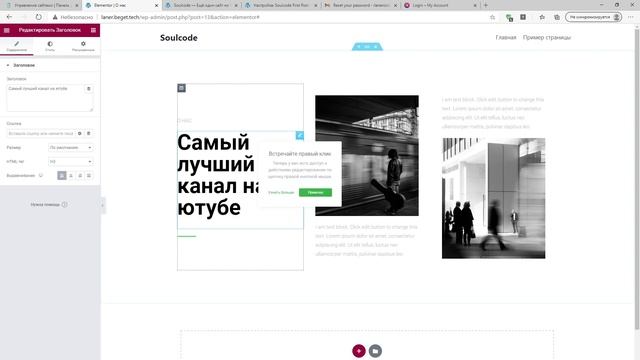Click the blue pencil edit handle on heading
The image size is (640, 360).
pyautogui.click(x=300, y=135)
